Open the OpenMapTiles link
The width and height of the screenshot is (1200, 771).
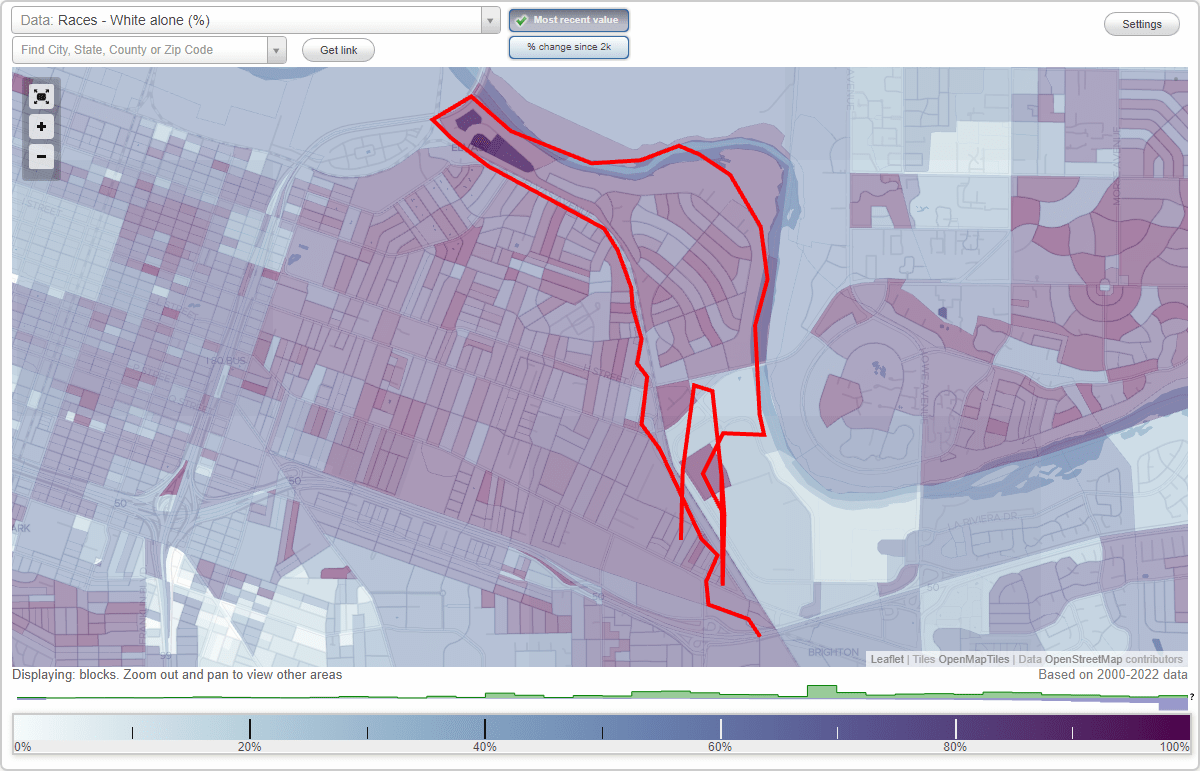tap(973, 660)
